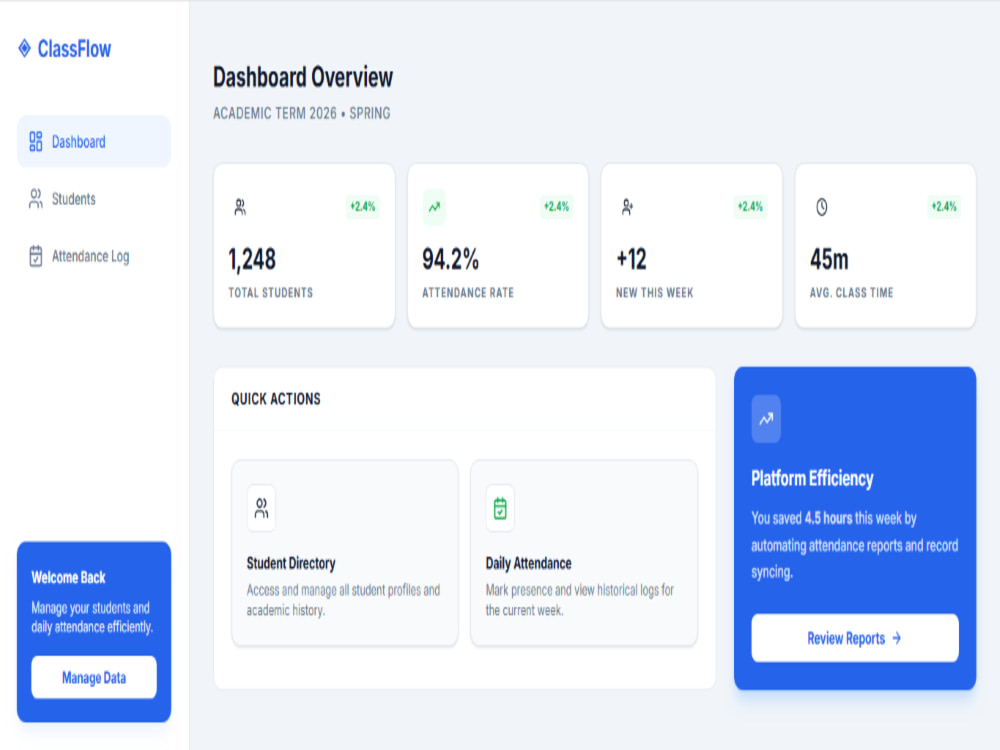Click the New This Week user-plus icon

click(x=628, y=207)
